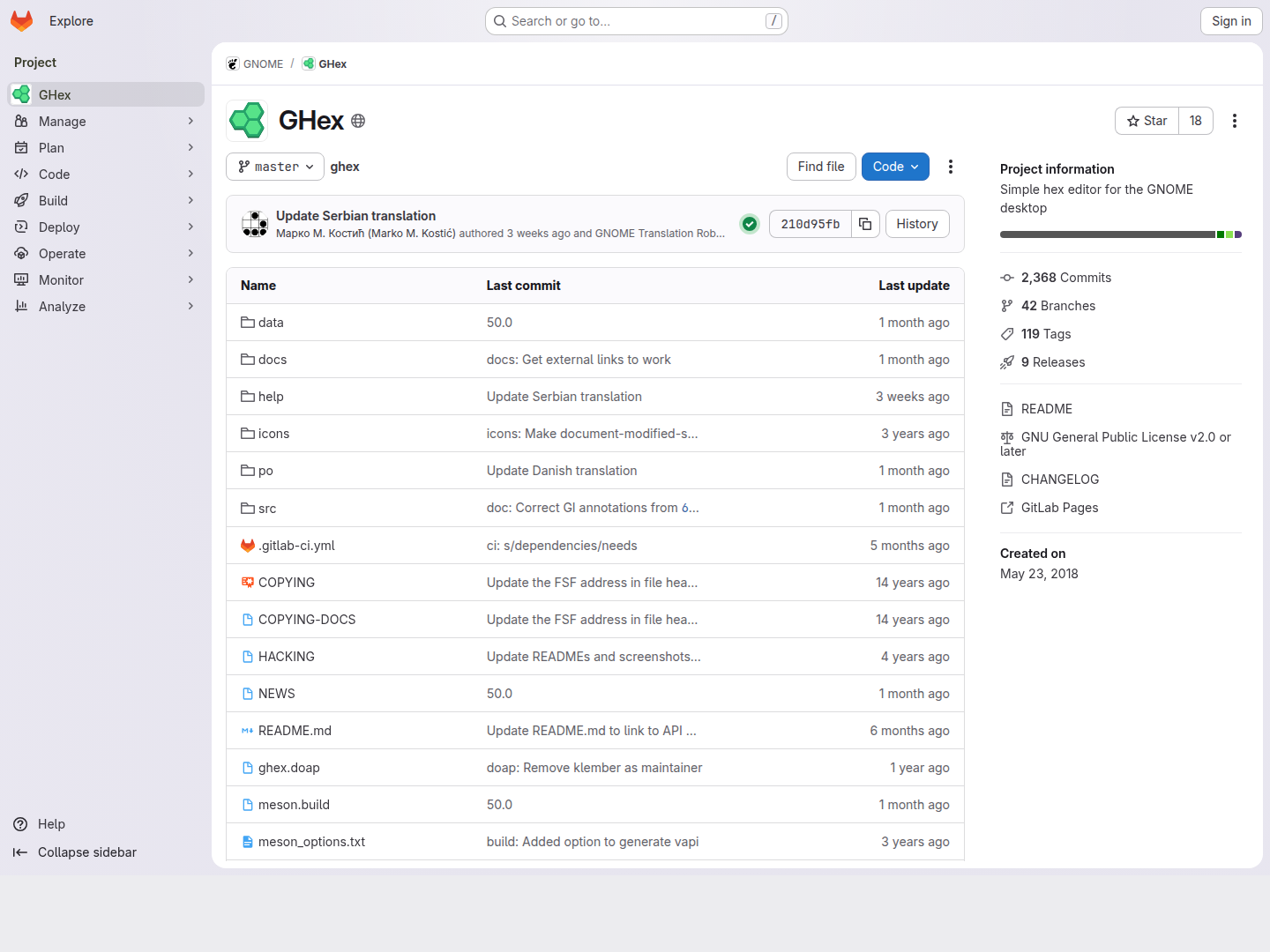Click the Collapse sidebar arrow icon
This screenshot has height=952, width=1270.
pos(20,852)
